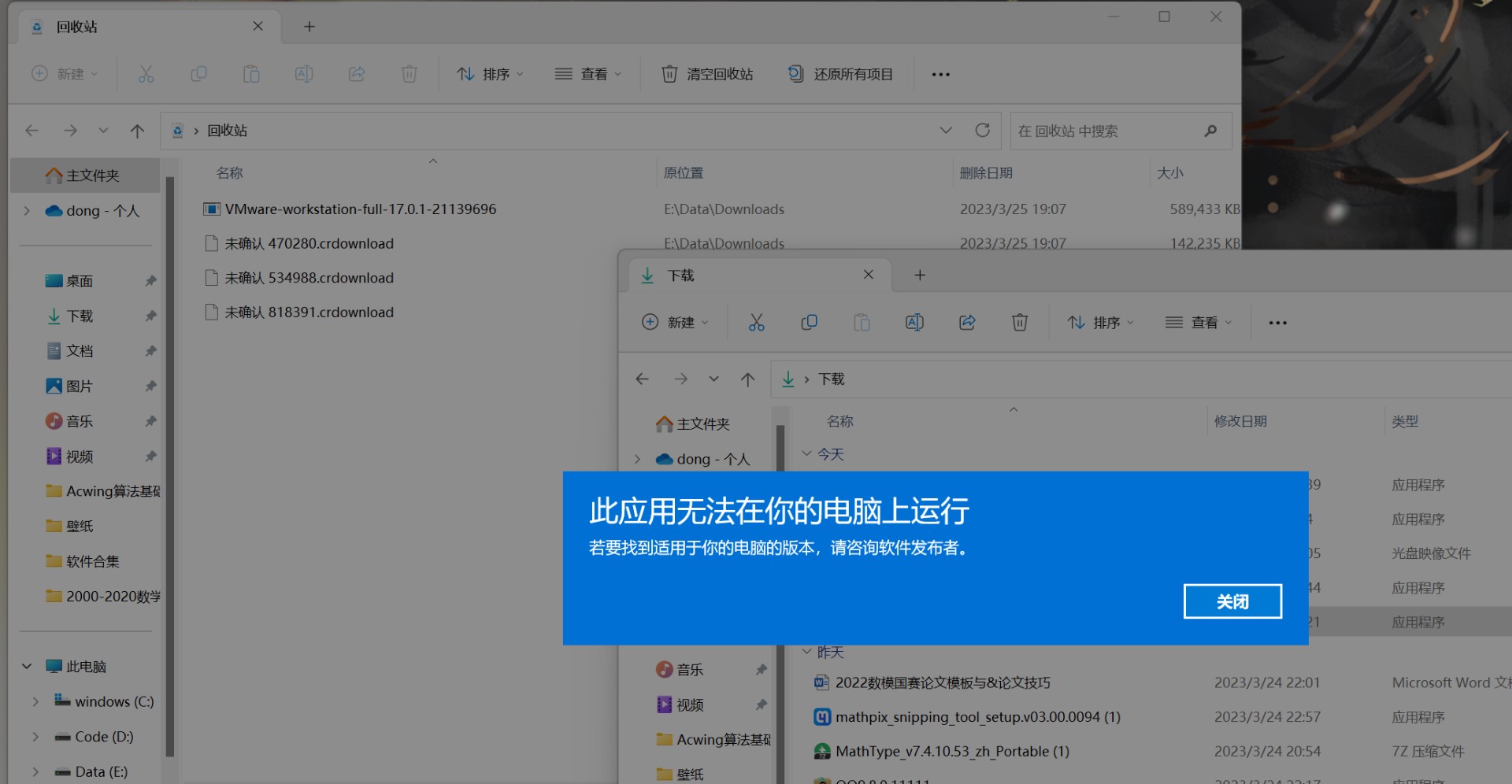Screen dimensions: 1512x784
Task: Expand Data (E:) drive in sidebar
Action: point(35,772)
